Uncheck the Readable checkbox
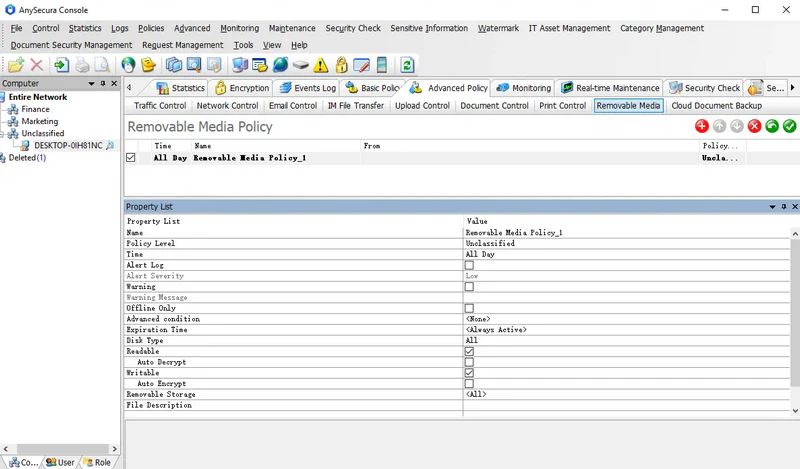 (x=469, y=351)
